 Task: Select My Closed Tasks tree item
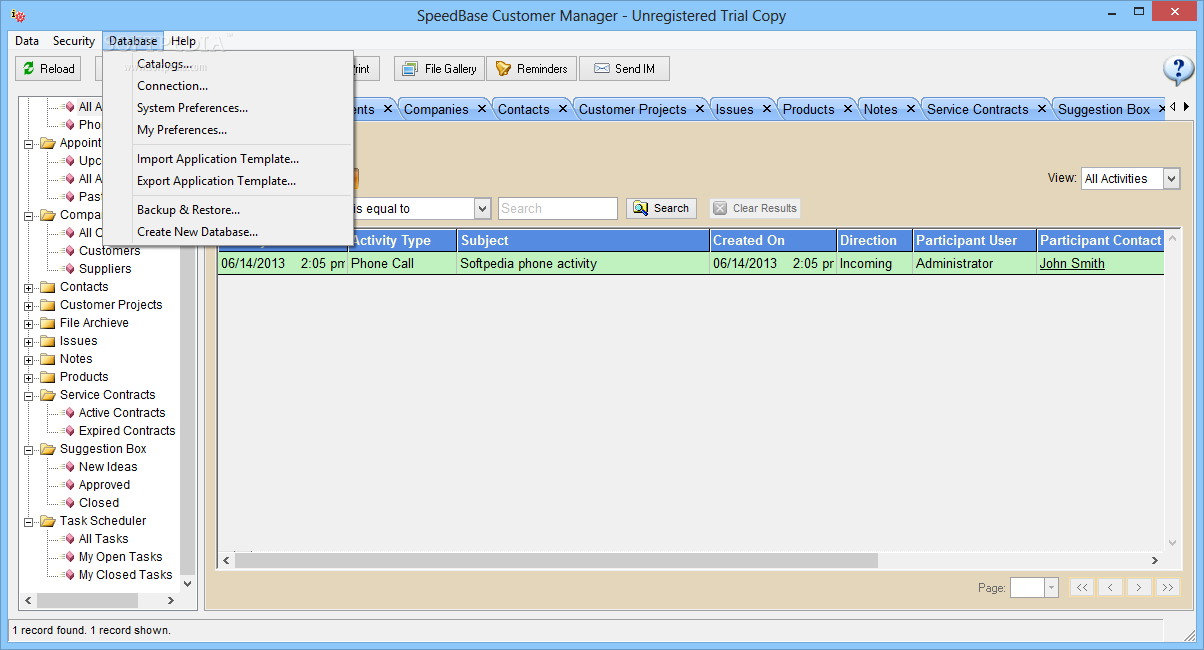[x=125, y=575]
